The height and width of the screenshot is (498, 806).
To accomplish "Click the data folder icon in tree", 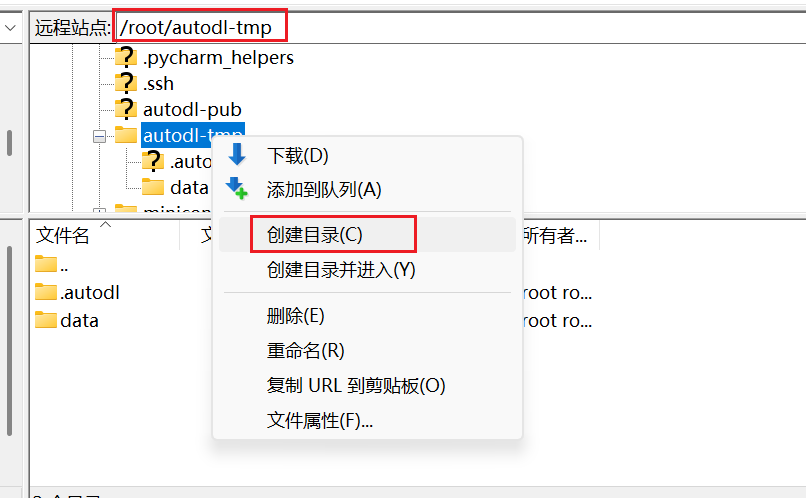I will [x=153, y=187].
